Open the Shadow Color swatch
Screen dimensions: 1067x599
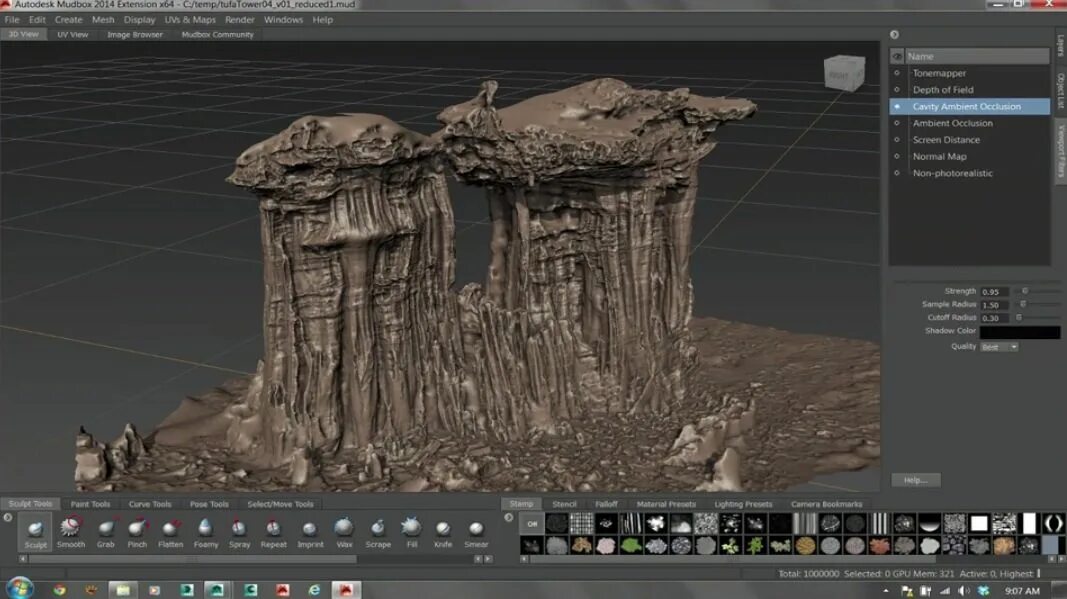(x=1019, y=332)
